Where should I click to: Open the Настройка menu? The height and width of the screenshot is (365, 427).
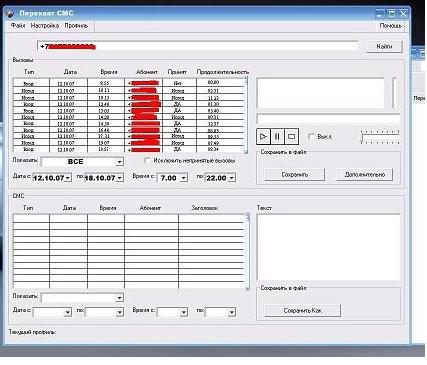coord(45,26)
